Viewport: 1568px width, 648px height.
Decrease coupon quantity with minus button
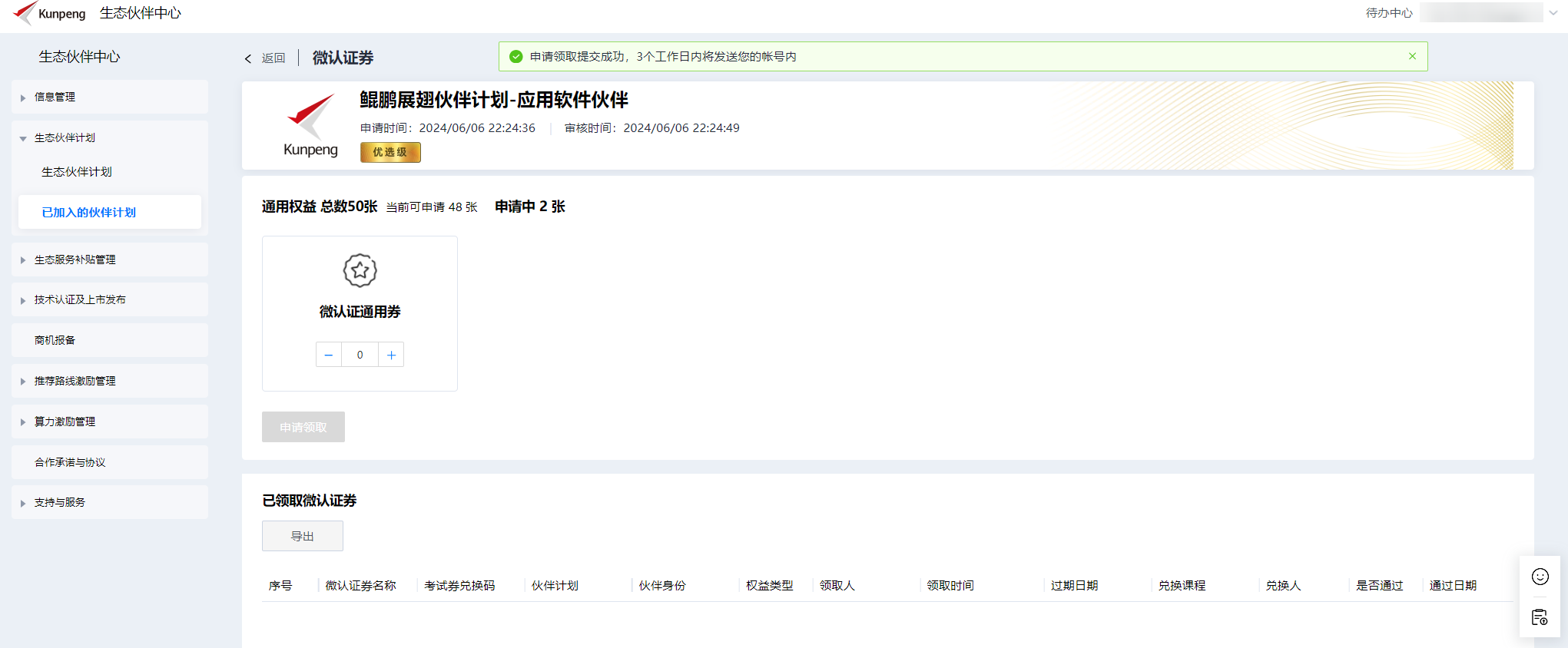(x=329, y=355)
